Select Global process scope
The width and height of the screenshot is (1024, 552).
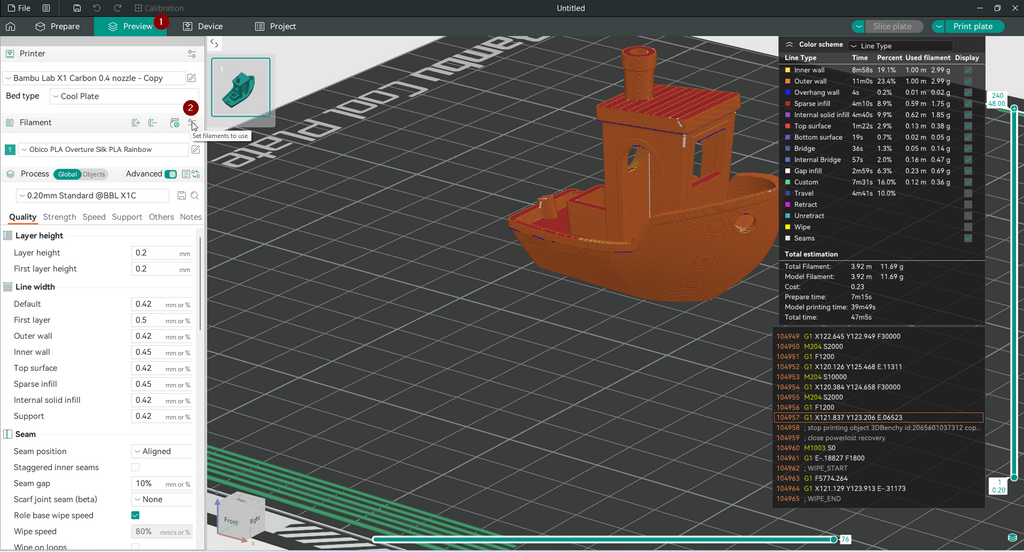pyautogui.click(x=67, y=174)
